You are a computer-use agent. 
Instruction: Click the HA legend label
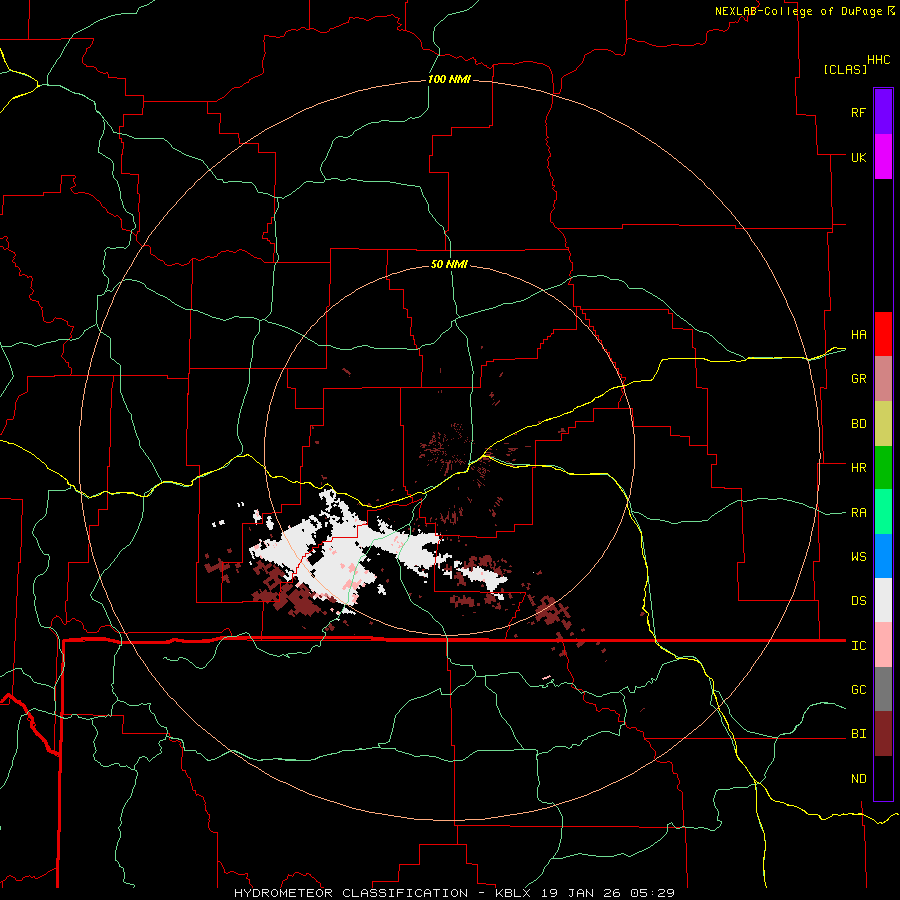pyautogui.click(x=858, y=334)
